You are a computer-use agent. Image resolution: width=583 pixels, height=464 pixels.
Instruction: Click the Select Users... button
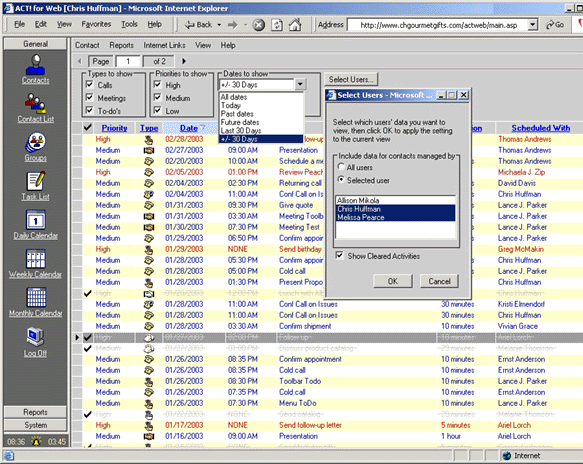point(351,79)
